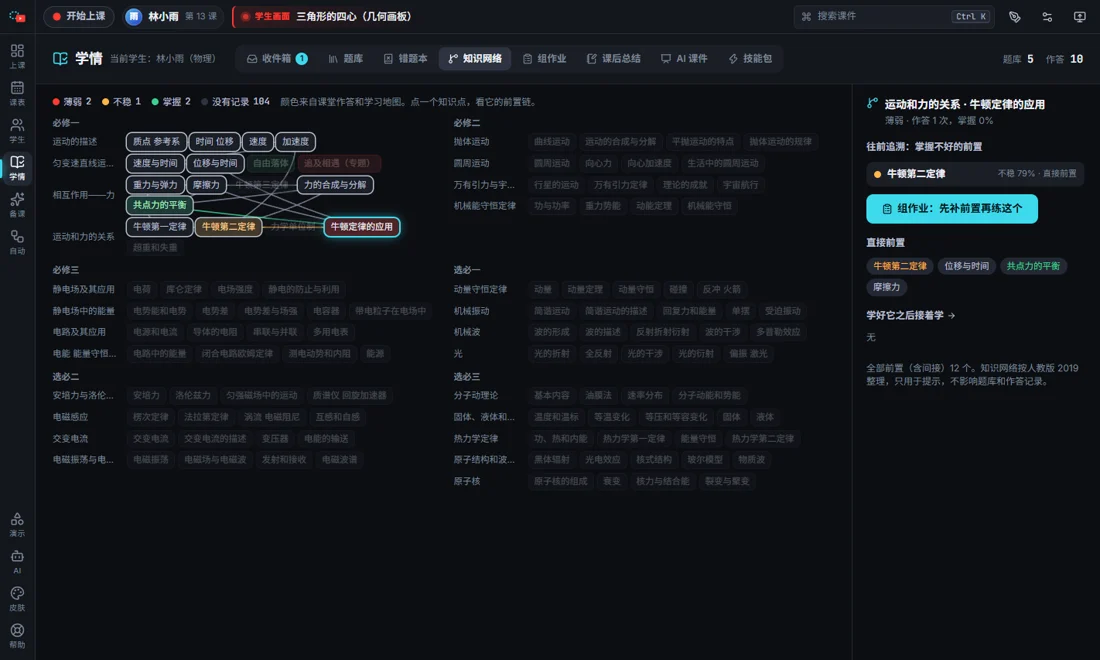The height and width of the screenshot is (660, 1100).
Task: Select 光的折射 node
Action: [x=552, y=353]
